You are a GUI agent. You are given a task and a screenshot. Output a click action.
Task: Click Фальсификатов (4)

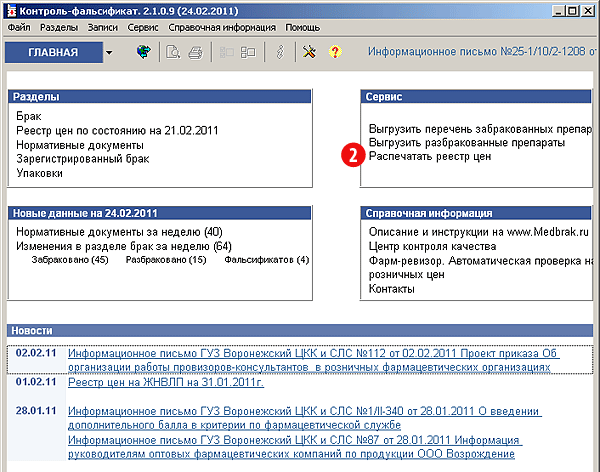click(267, 260)
